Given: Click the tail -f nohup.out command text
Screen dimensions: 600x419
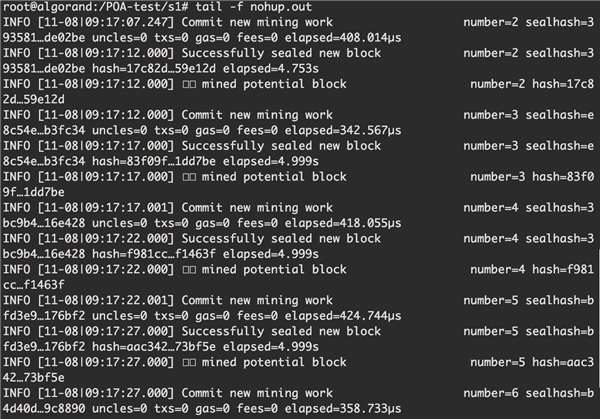Looking at the screenshot, I should [x=254, y=7].
